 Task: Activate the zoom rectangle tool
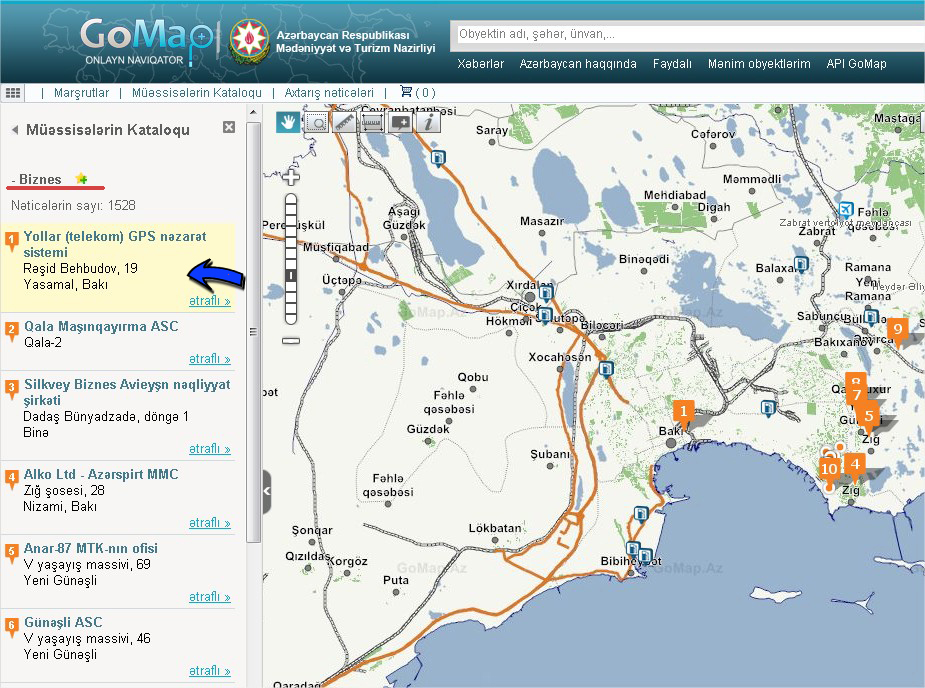[x=316, y=122]
